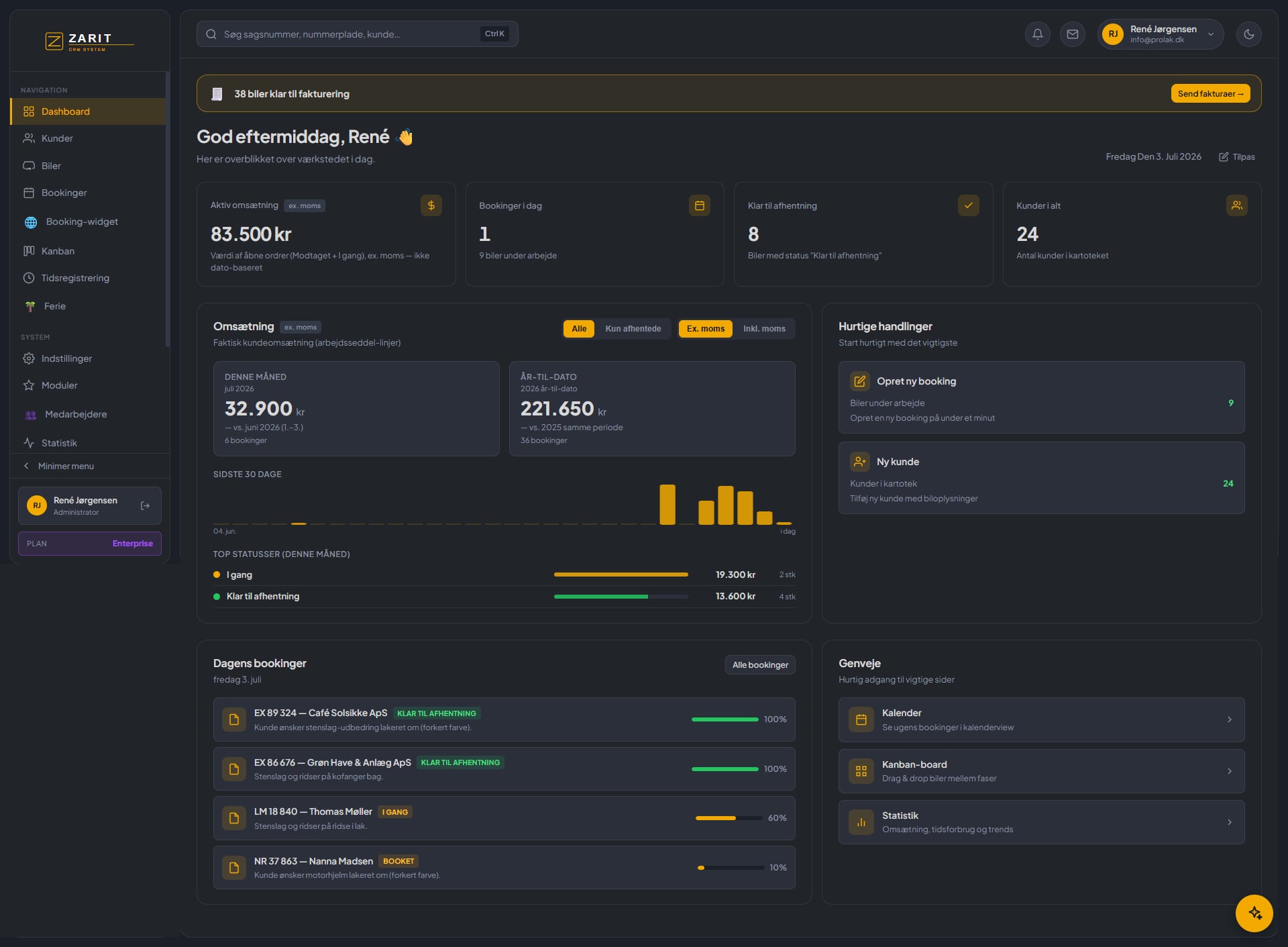Click the tallest bar in the Sidste 30 dage chart
The image size is (1288, 947).
(667, 504)
